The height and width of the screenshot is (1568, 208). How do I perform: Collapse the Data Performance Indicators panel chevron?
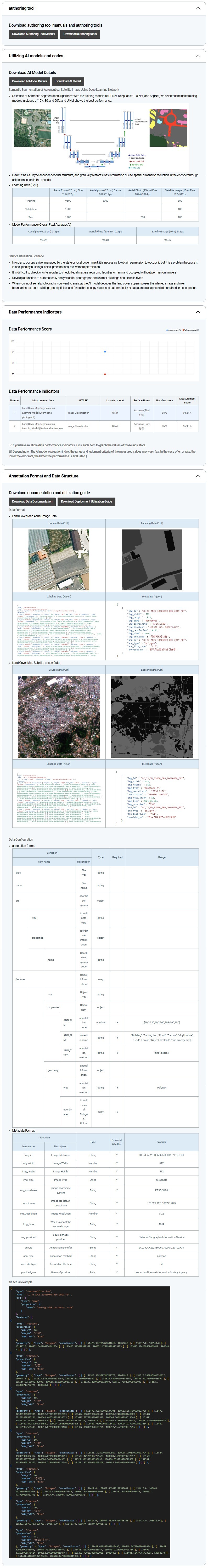(198, 312)
